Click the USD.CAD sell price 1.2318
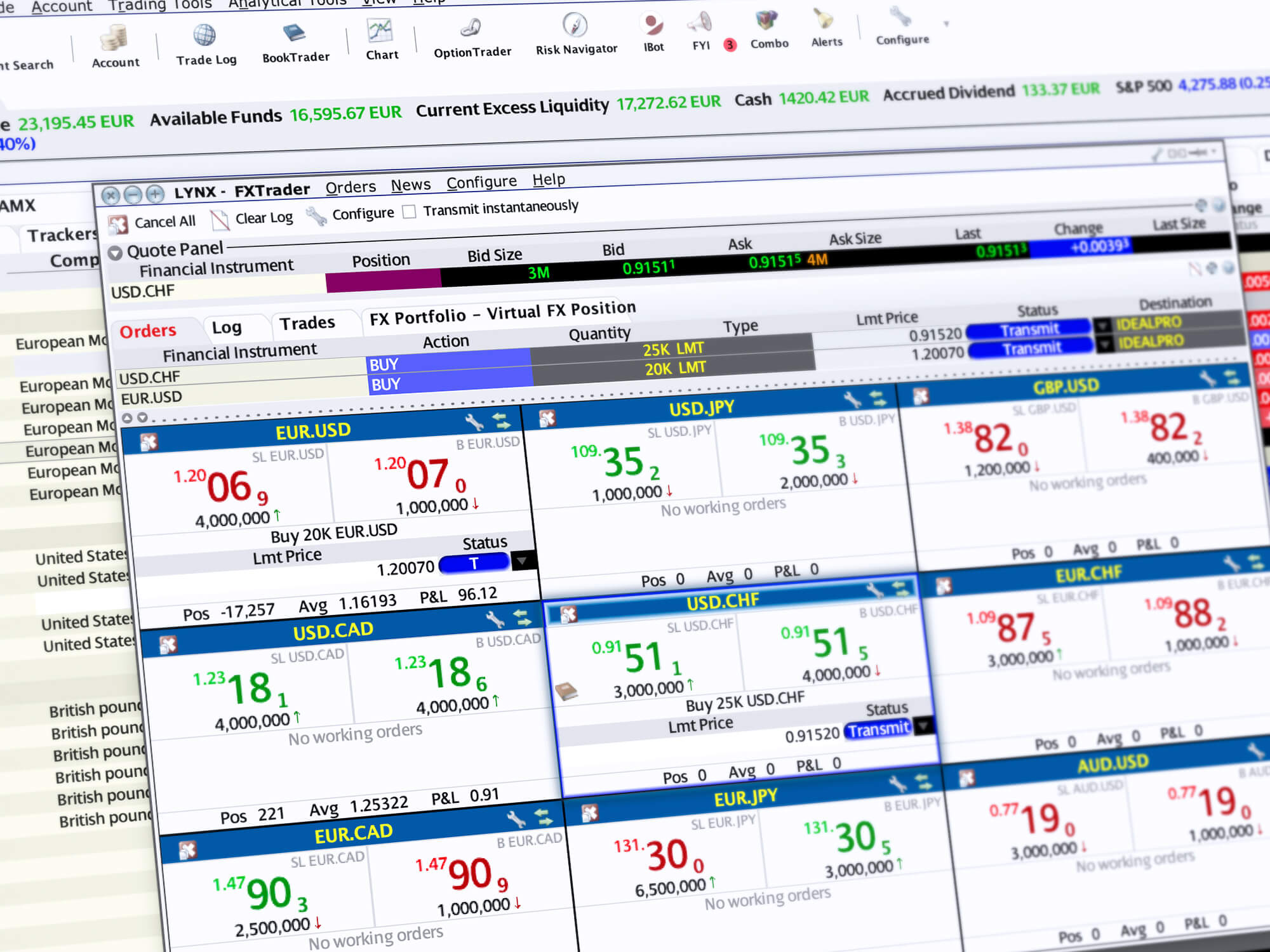 tap(241, 689)
